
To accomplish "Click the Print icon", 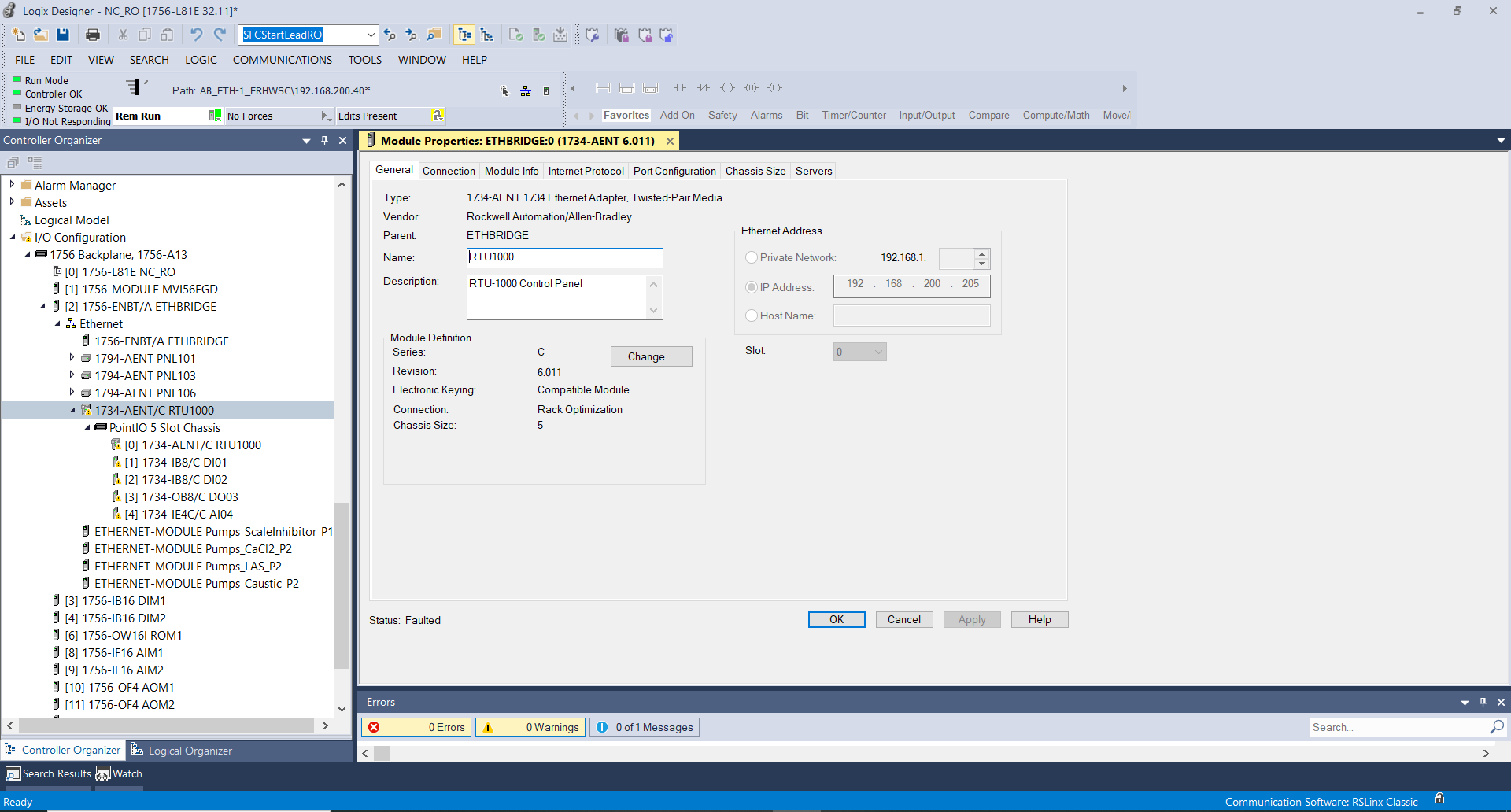I will [93, 35].
